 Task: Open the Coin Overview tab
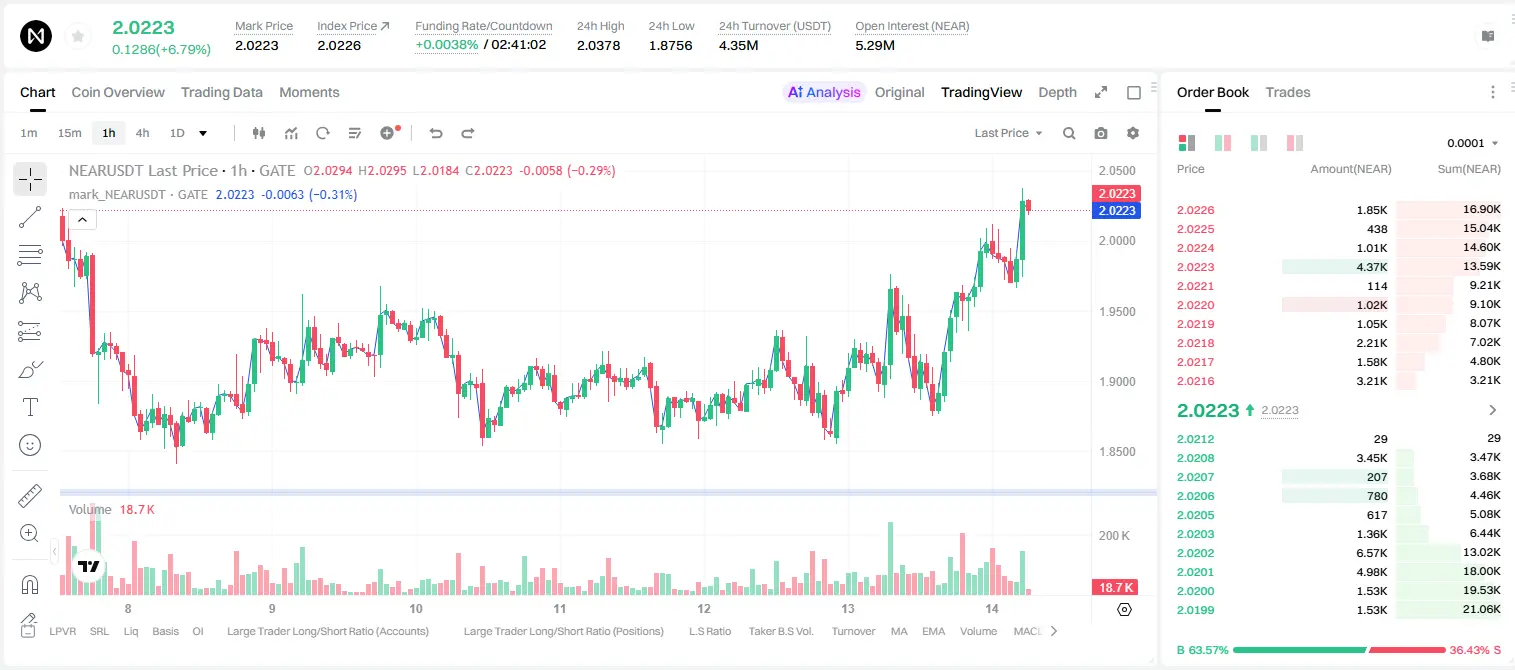[118, 92]
